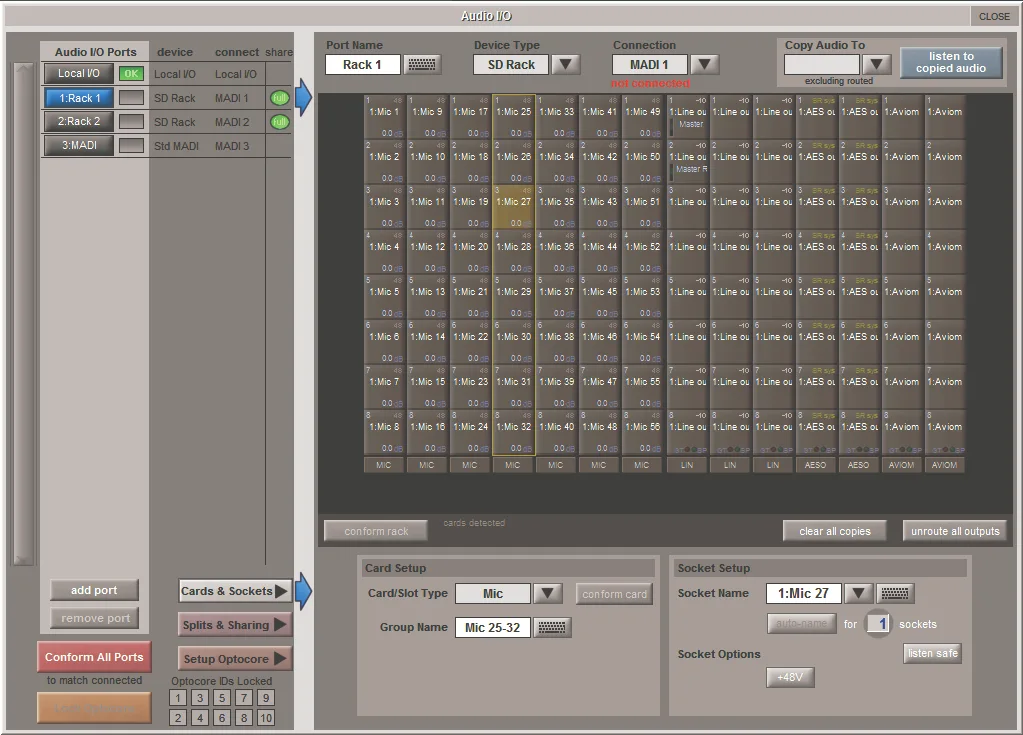Screen dimensions: 1023x735
Task: Click the remove port button
Action: click(x=95, y=618)
